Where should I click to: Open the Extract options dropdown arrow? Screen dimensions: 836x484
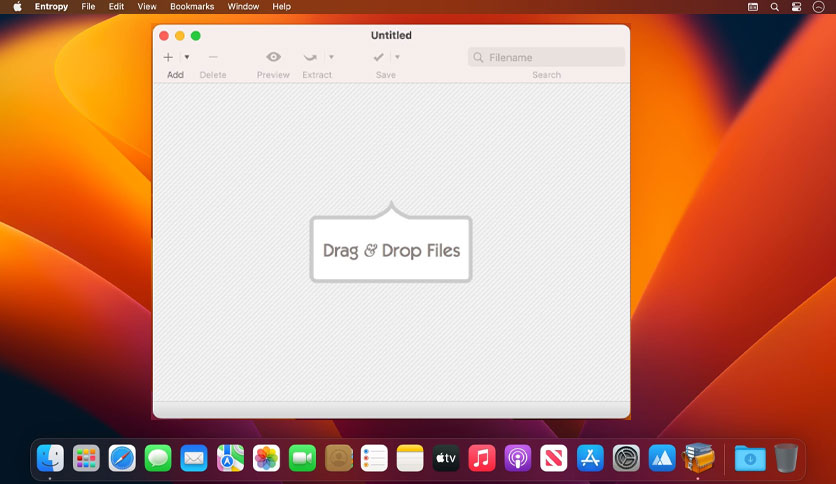tap(331, 57)
